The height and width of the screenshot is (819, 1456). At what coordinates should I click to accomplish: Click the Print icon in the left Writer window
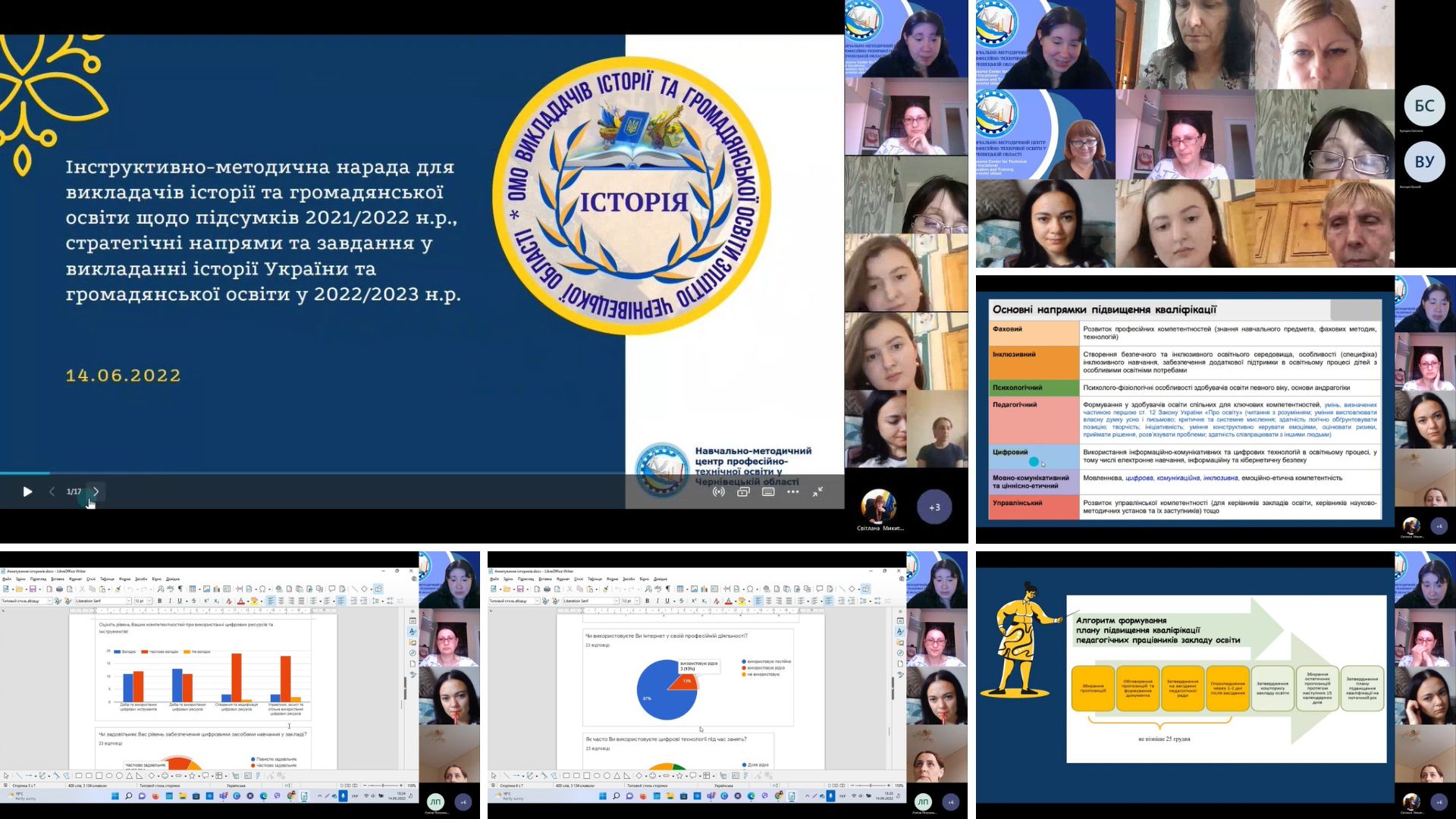(x=59, y=589)
